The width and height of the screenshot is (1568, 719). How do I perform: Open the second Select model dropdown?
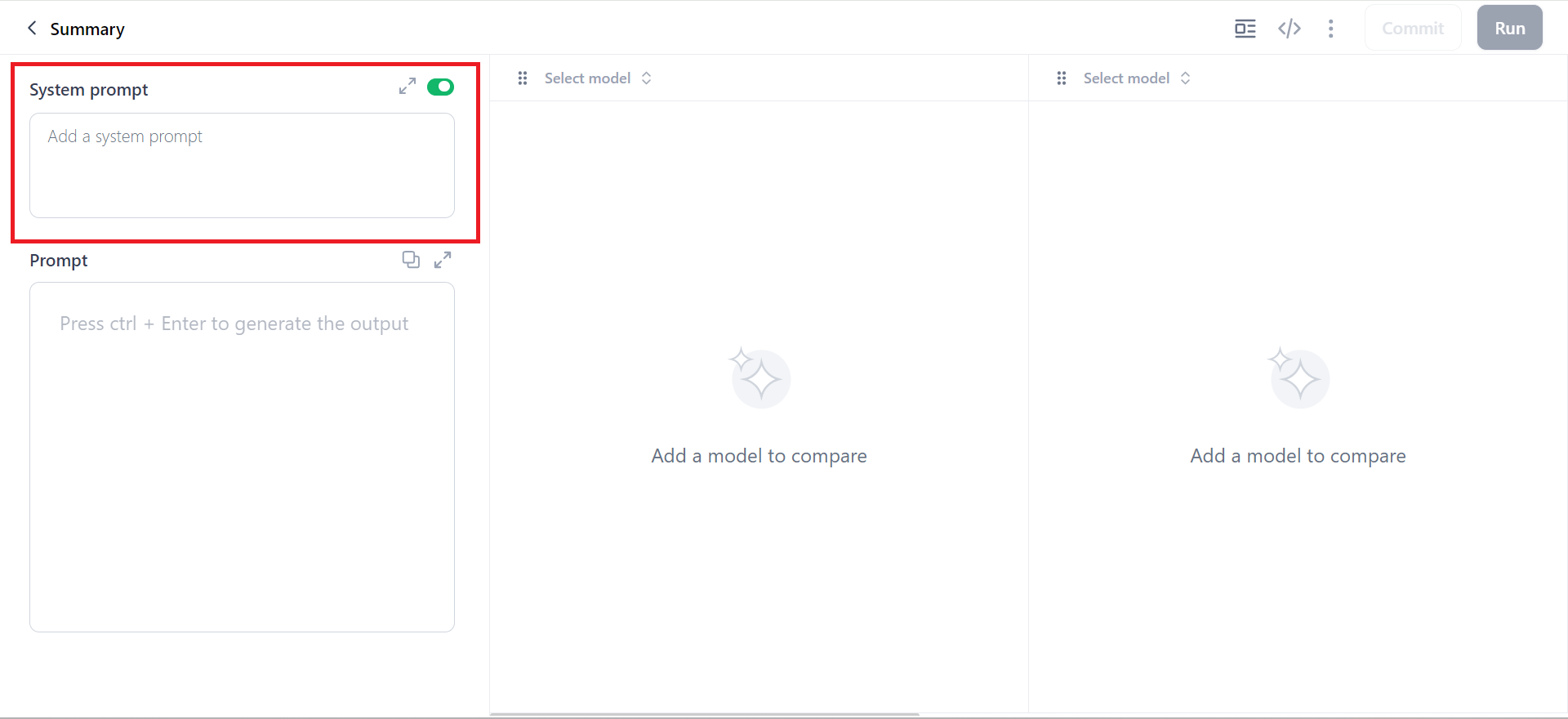[x=1137, y=78]
